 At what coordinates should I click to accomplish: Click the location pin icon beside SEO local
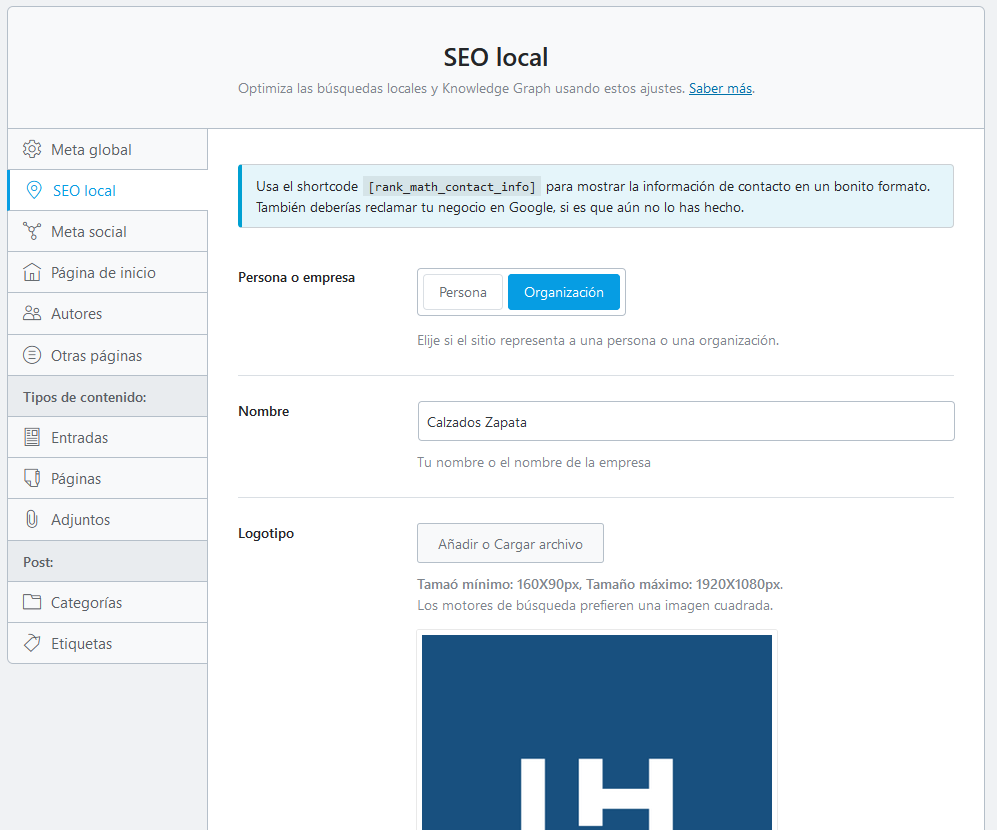(34, 190)
